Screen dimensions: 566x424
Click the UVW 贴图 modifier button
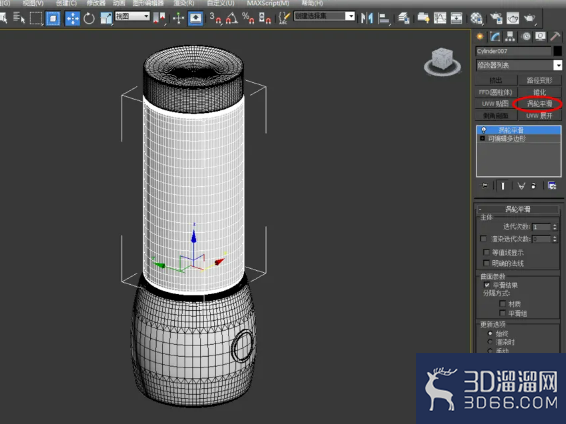pyautogui.click(x=496, y=104)
